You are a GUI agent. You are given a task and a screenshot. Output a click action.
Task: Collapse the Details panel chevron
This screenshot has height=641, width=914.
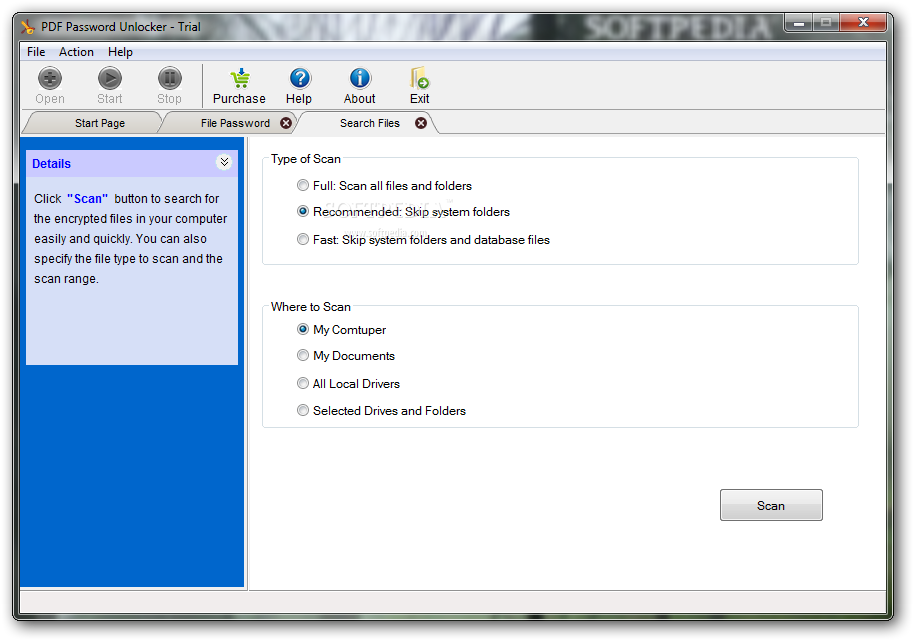pyautogui.click(x=224, y=162)
